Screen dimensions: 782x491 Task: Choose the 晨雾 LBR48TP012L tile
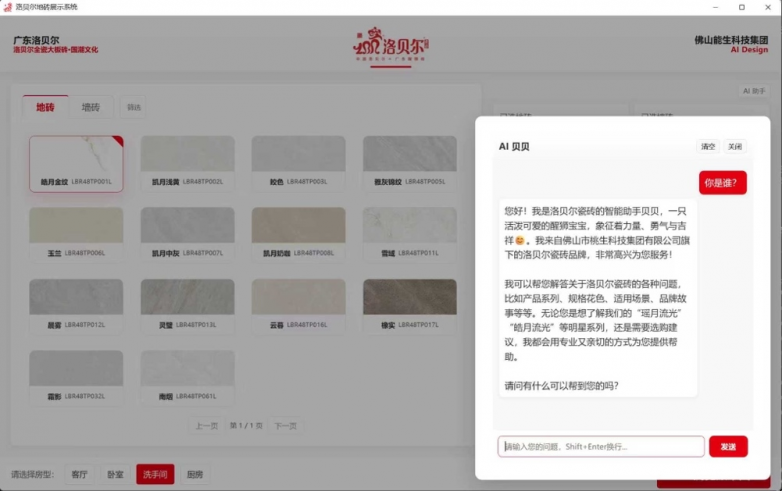[76, 307]
